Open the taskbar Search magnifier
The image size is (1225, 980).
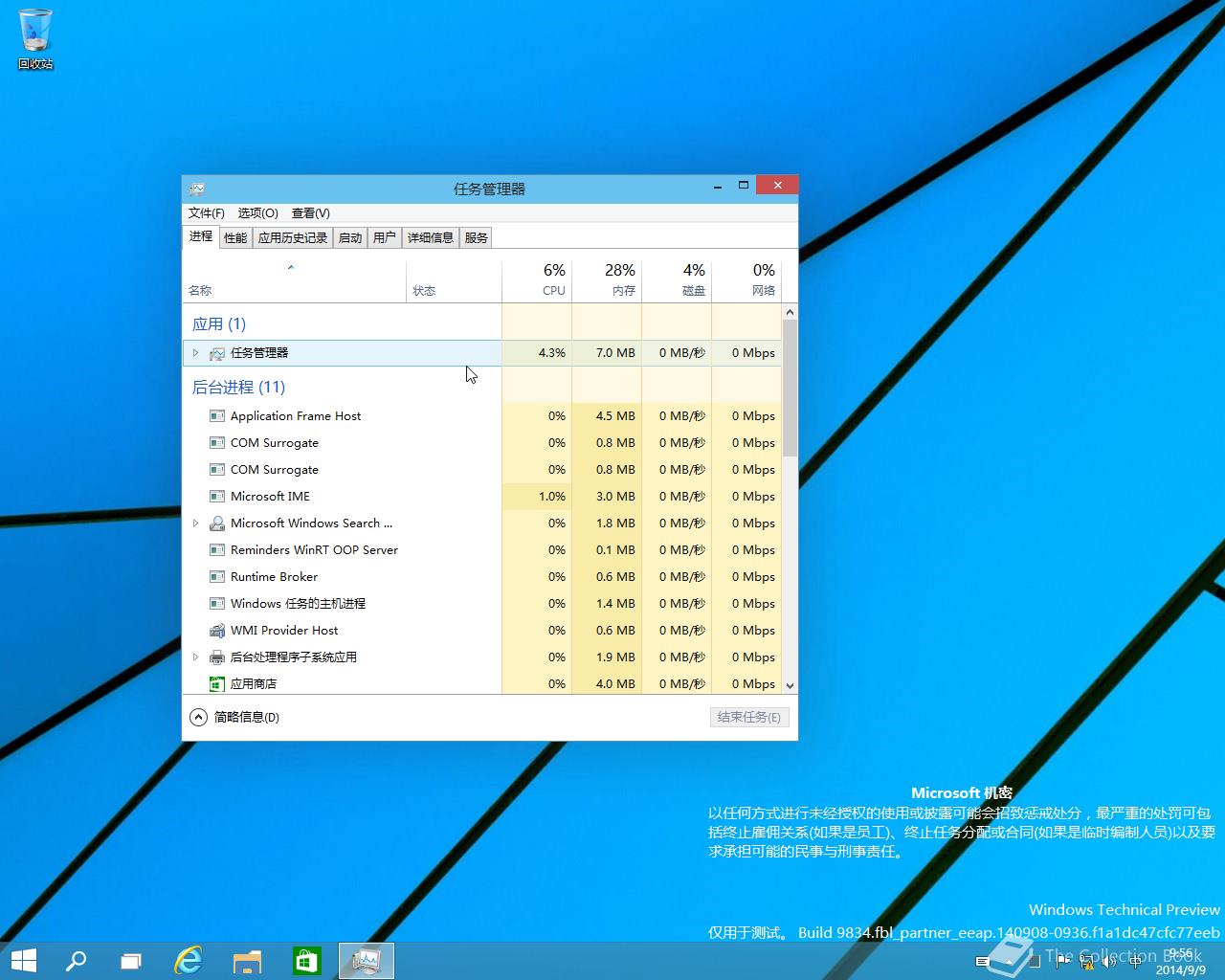click(76, 961)
